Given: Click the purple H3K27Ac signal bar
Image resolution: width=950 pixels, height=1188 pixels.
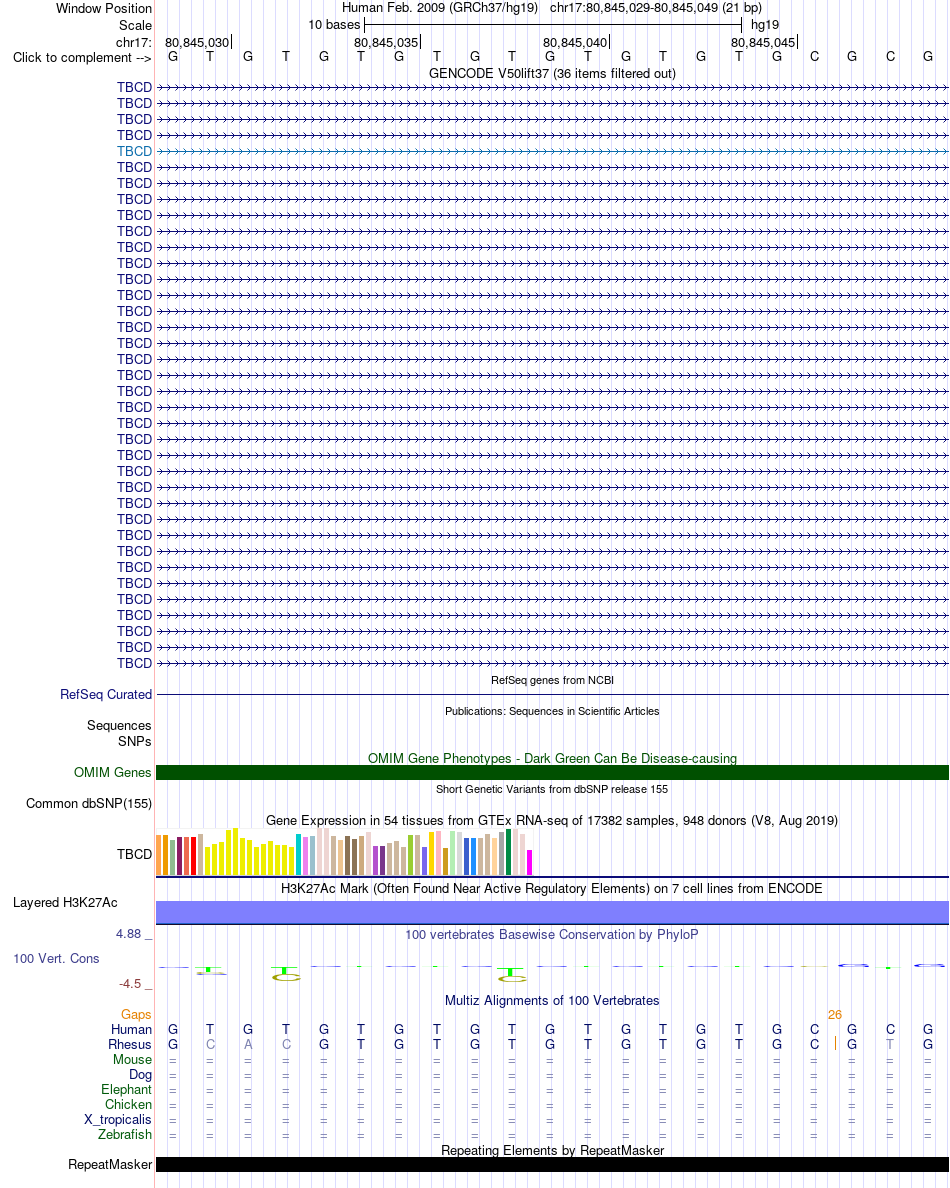Looking at the screenshot, I should (x=552, y=912).
